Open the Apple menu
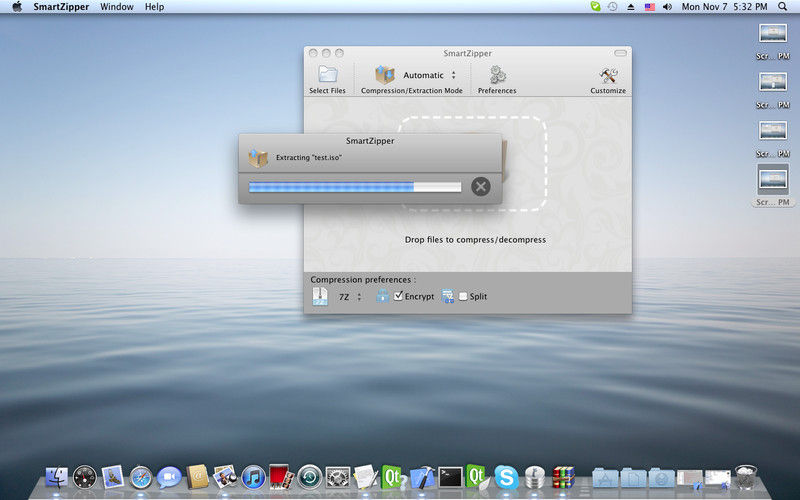 click(17, 7)
